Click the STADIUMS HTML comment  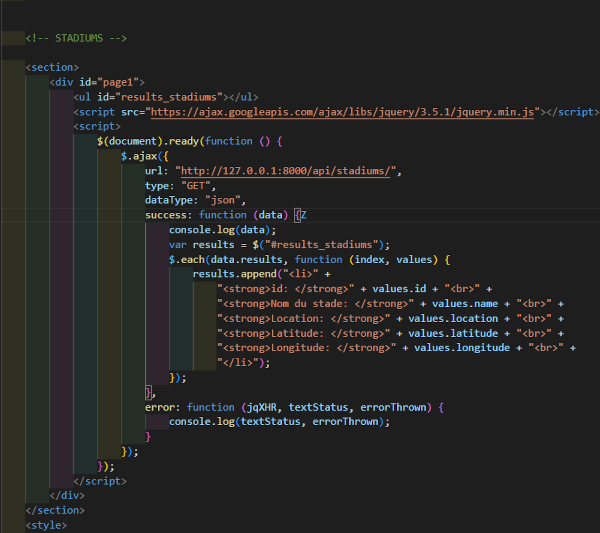pos(76,38)
